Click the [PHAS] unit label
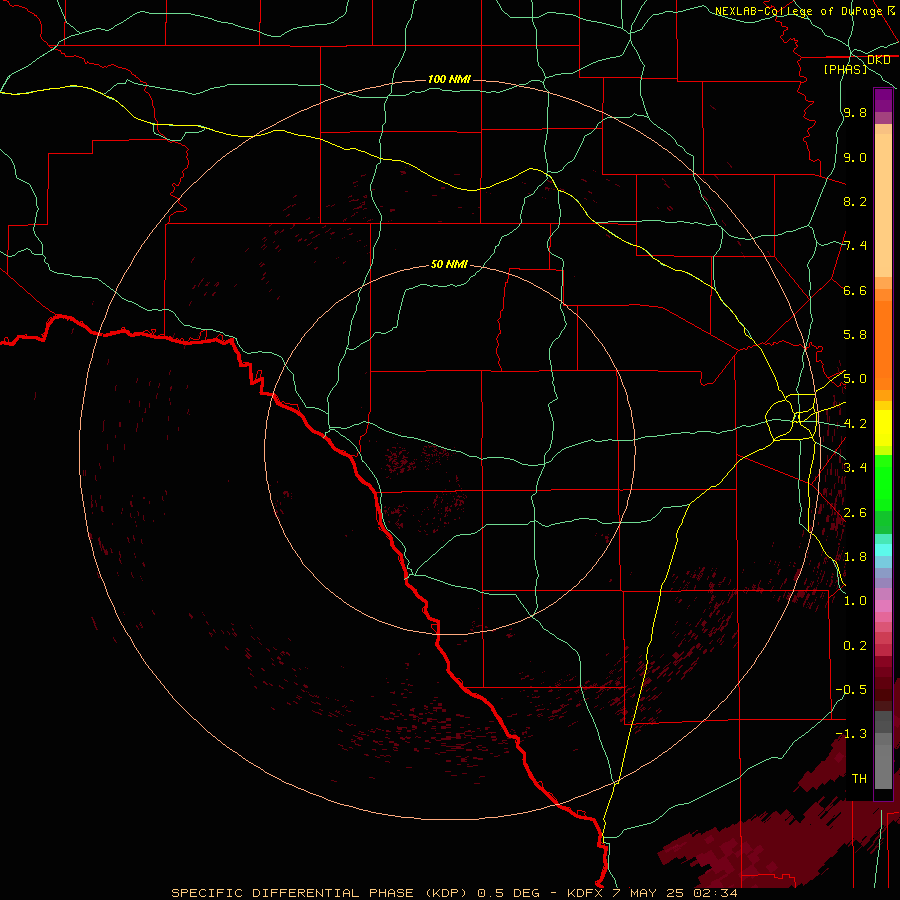The image size is (900, 900). click(845, 69)
